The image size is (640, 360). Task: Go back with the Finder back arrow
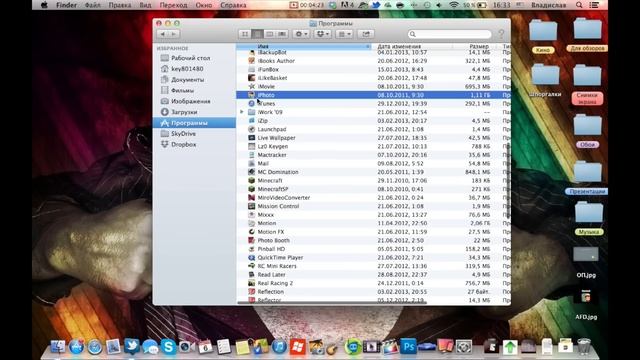tap(163, 34)
